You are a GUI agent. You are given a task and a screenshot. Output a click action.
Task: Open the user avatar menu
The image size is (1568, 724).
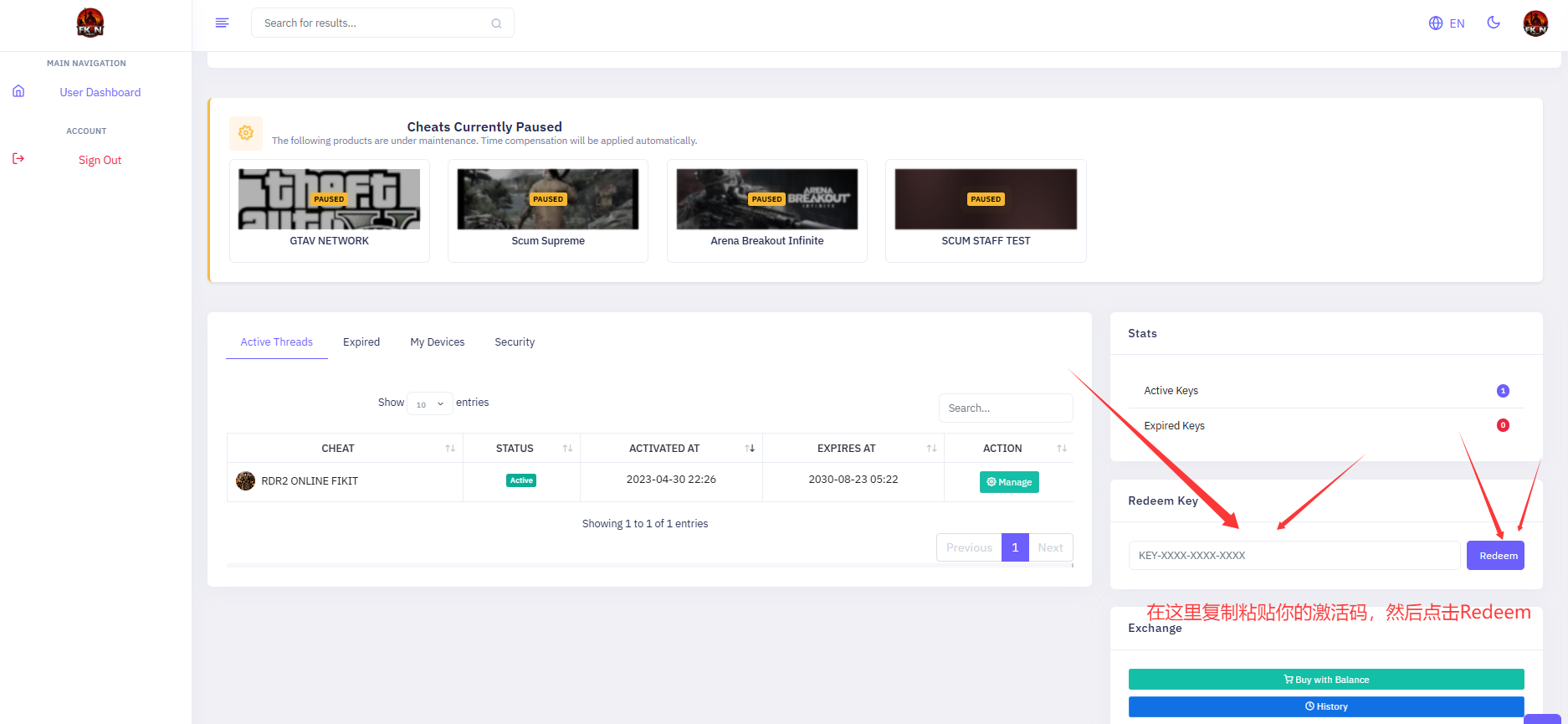1535,23
